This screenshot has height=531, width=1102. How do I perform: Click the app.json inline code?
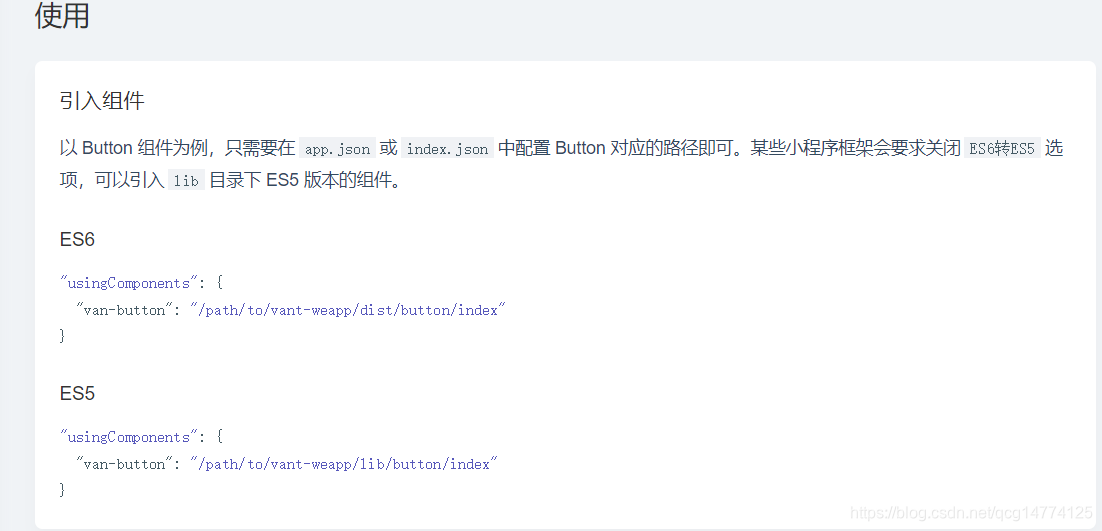point(337,149)
